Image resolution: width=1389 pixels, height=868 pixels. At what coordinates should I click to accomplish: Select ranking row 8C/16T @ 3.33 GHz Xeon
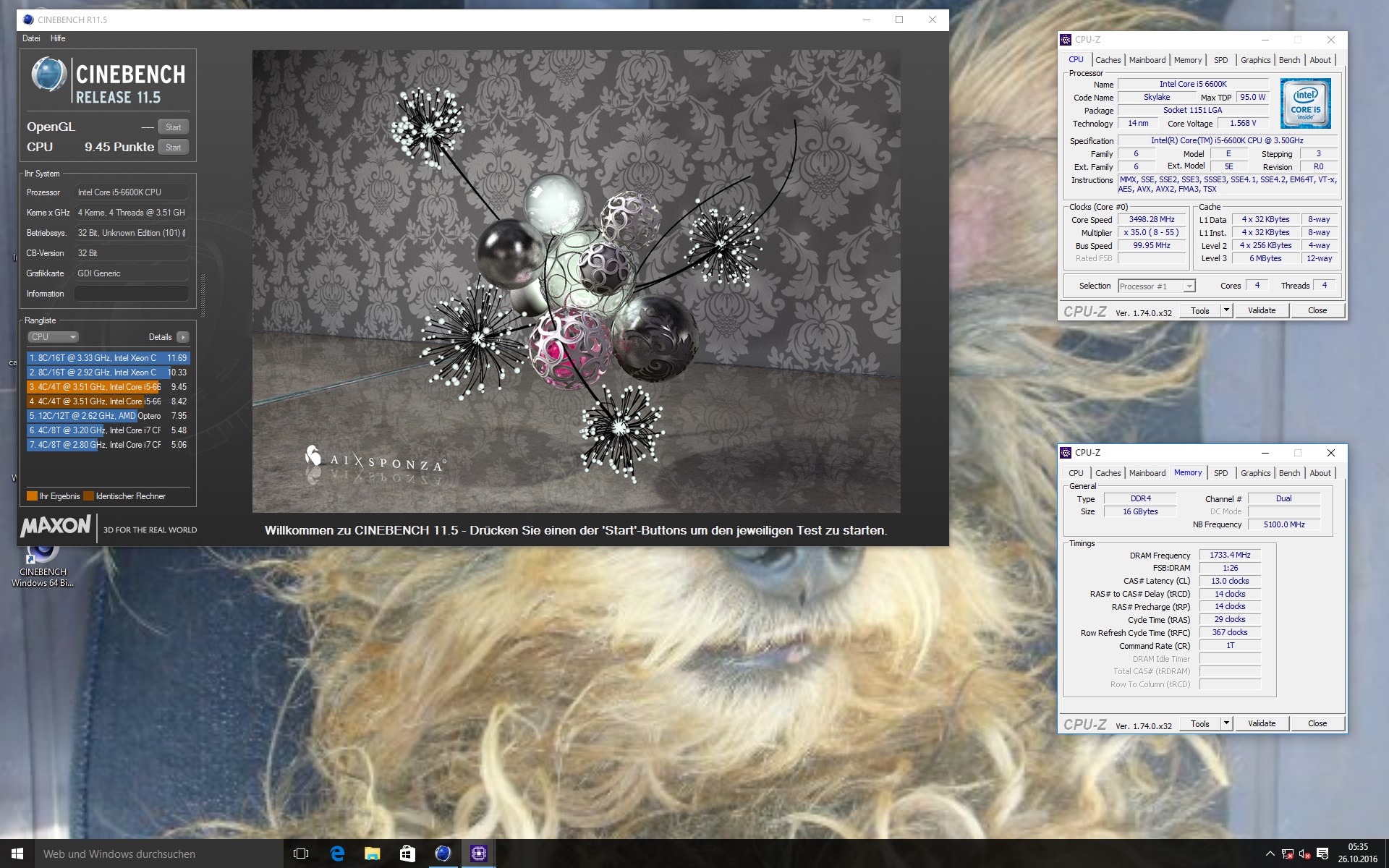click(x=108, y=358)
